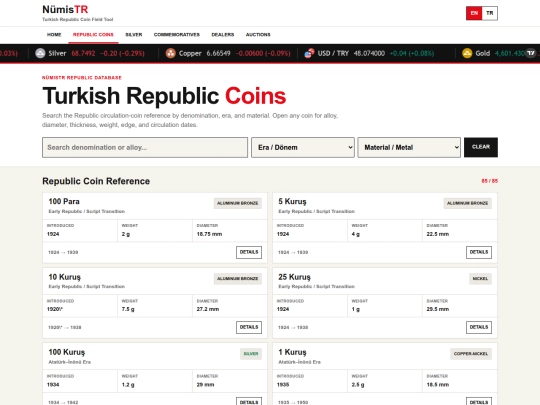Screen dimensions: 540x405
Task: Open the Material / Metal dropdown
Action: tap(409, 147)
